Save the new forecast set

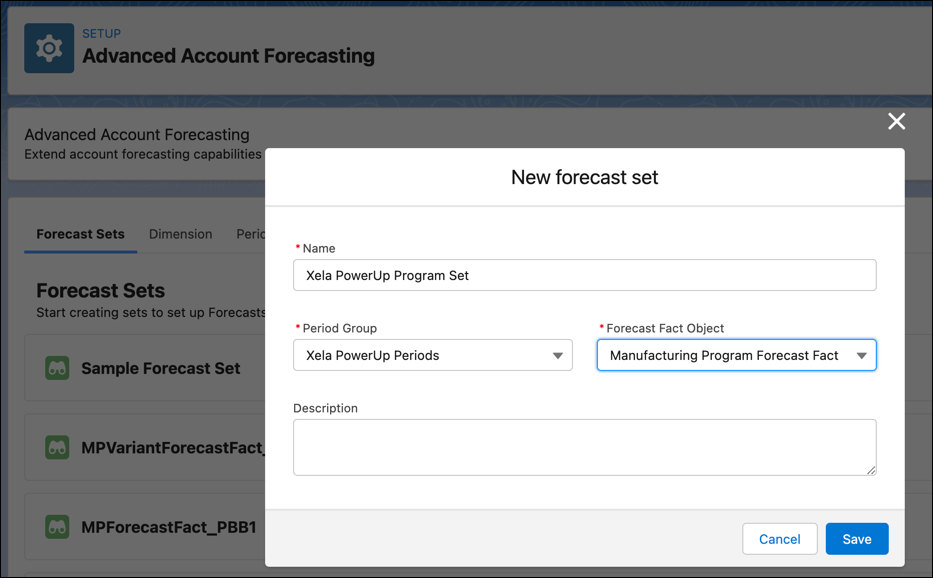pyautogui.click(x=857, y=539)
